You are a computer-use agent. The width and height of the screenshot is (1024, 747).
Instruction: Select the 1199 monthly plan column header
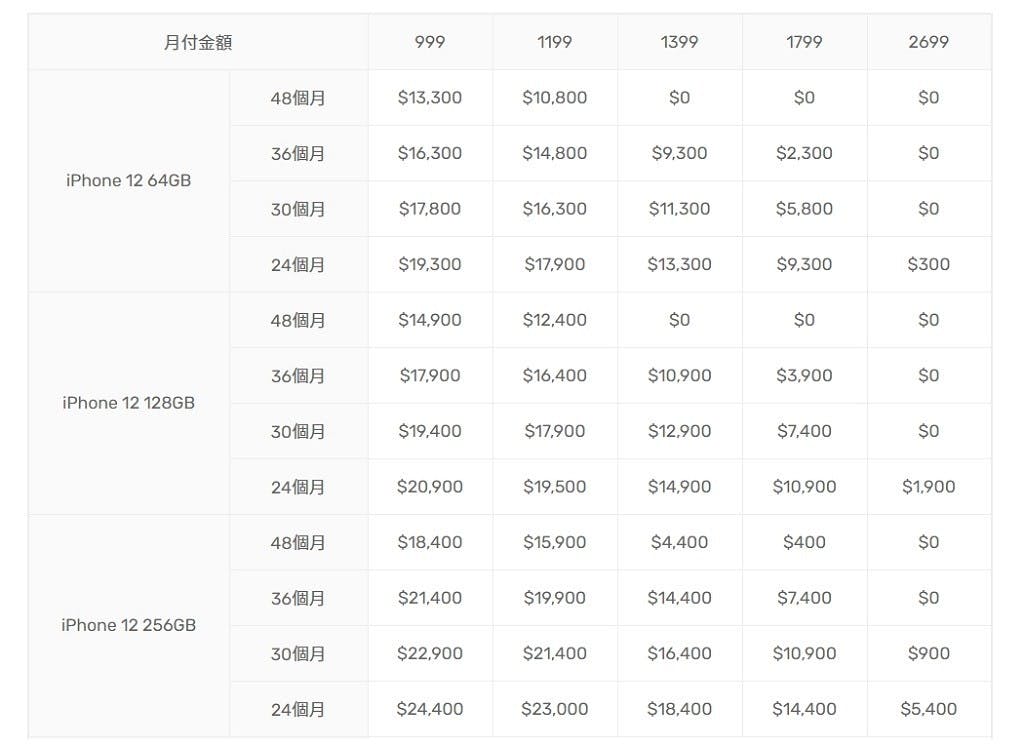[554, 42]
